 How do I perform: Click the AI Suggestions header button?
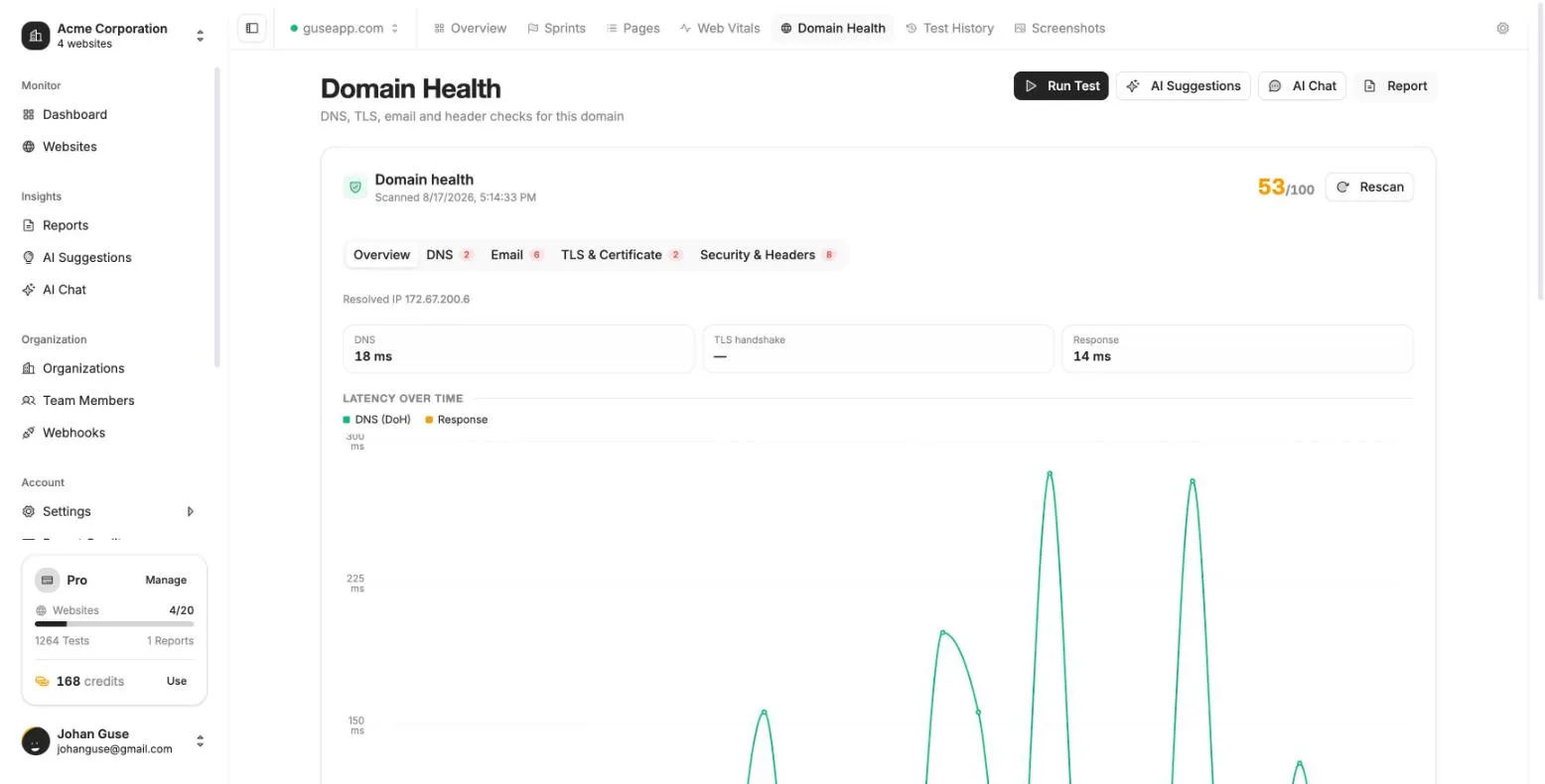pos(1184,86)
